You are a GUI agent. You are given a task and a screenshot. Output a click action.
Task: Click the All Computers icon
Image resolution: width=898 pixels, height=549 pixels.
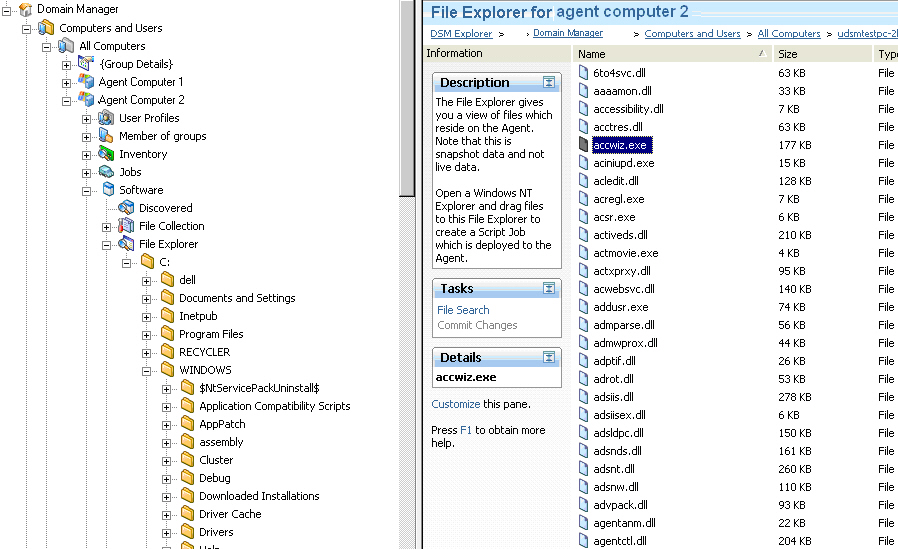(66, 45)
